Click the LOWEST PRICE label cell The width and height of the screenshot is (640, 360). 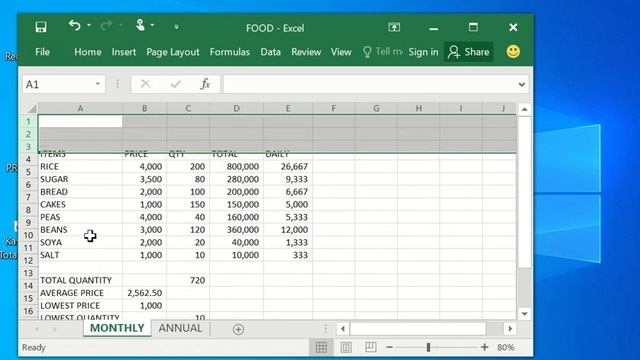click(80, 306)
